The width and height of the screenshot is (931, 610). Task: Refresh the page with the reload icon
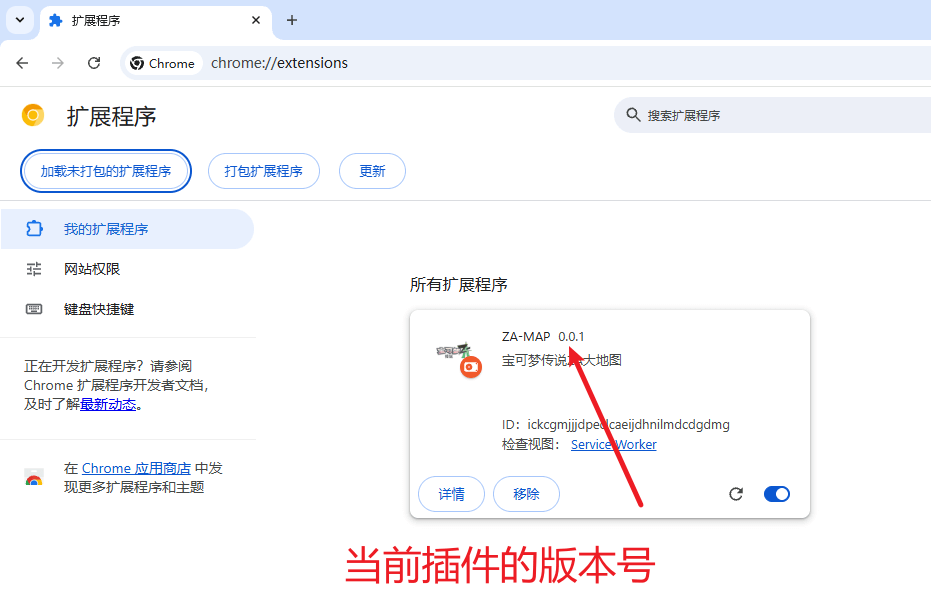click(x=95, y=62)
